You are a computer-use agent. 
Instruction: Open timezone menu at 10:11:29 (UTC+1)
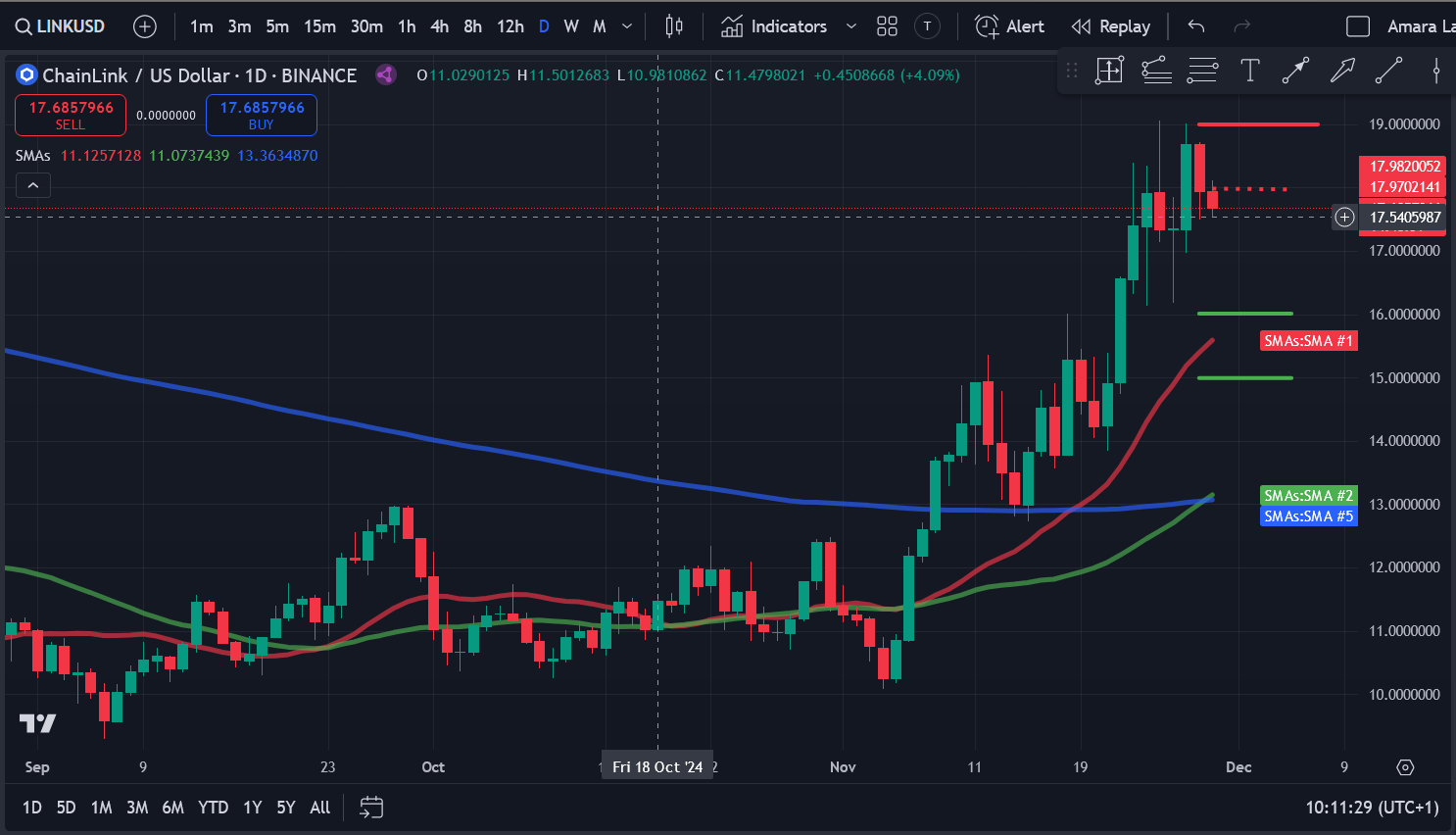tap(1372, 808)
